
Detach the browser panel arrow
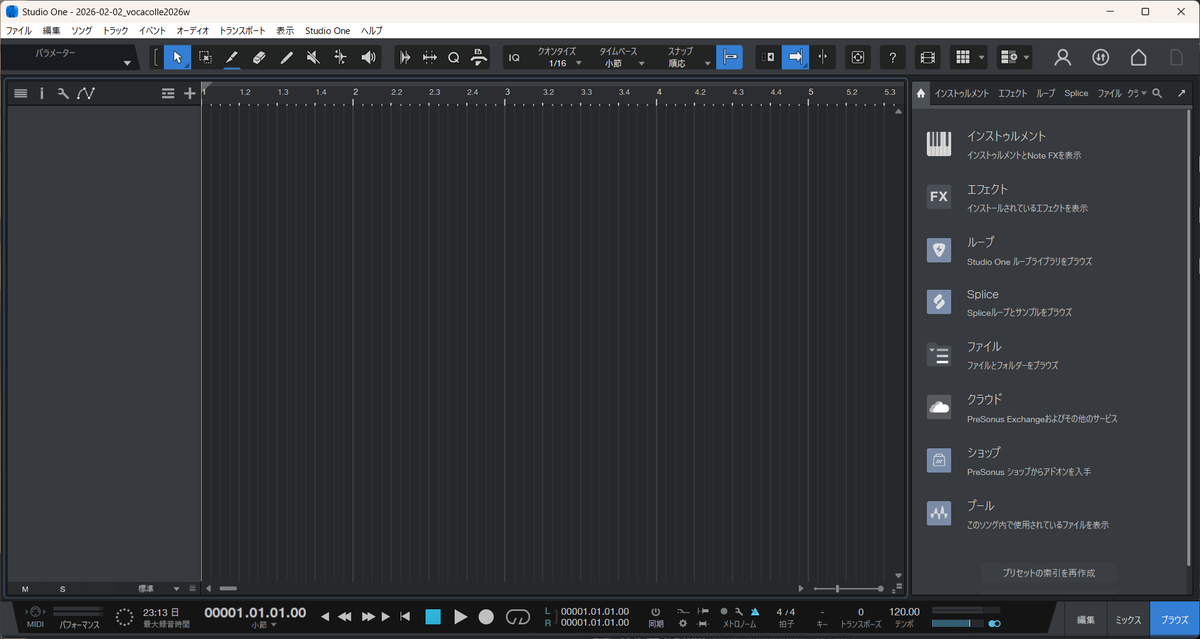pos(1181,93)
